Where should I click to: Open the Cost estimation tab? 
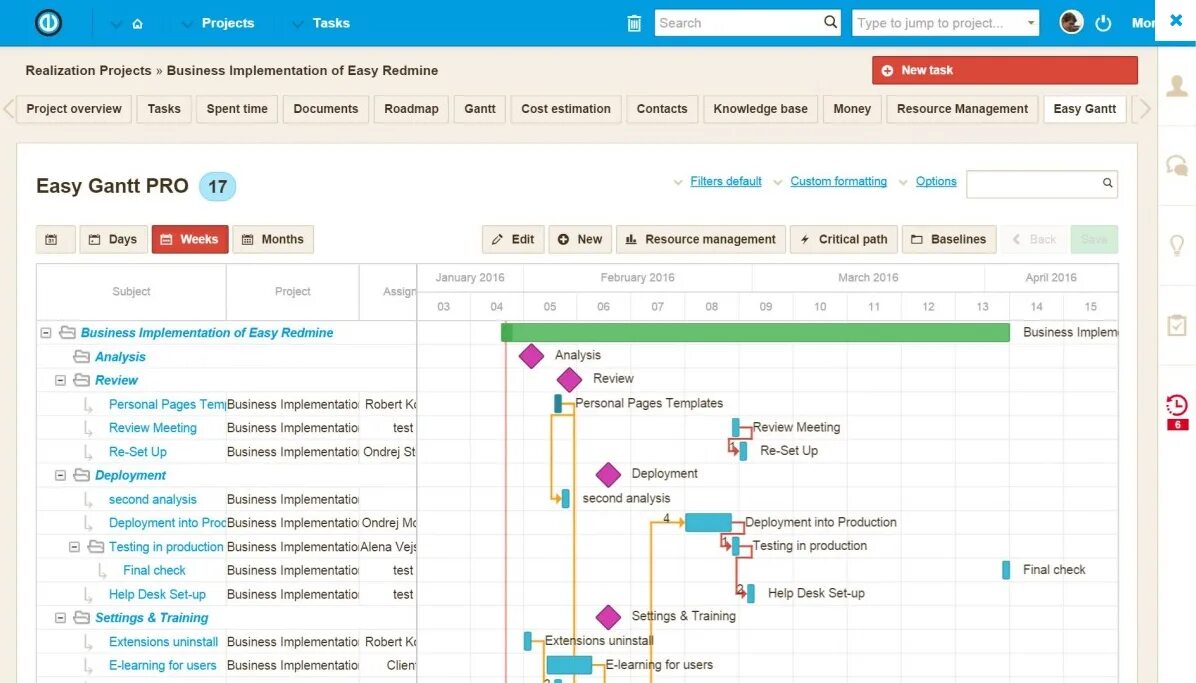(x=566, y=109)
